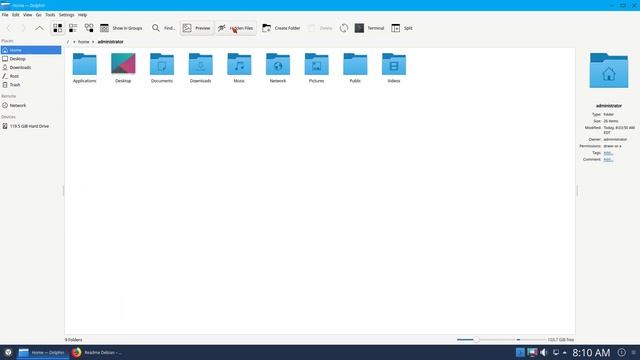Open the View menu
The image size is (640, 360).
coord(27,15)
